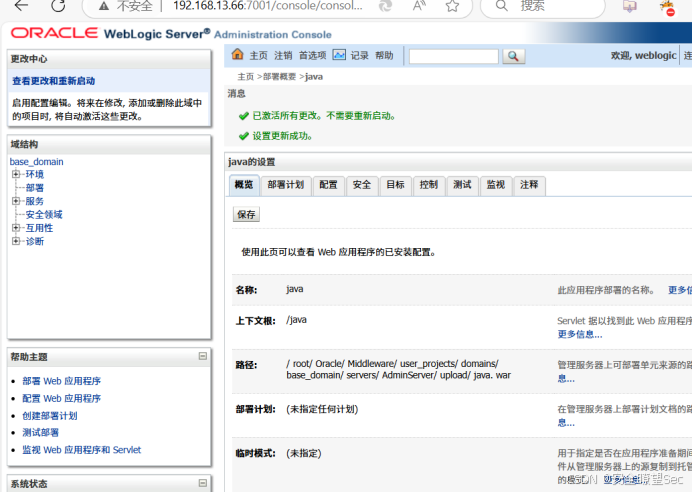Switch to the 监视 tab
The width and height of the screenshot is (692, 493).
tap(496, 185)
